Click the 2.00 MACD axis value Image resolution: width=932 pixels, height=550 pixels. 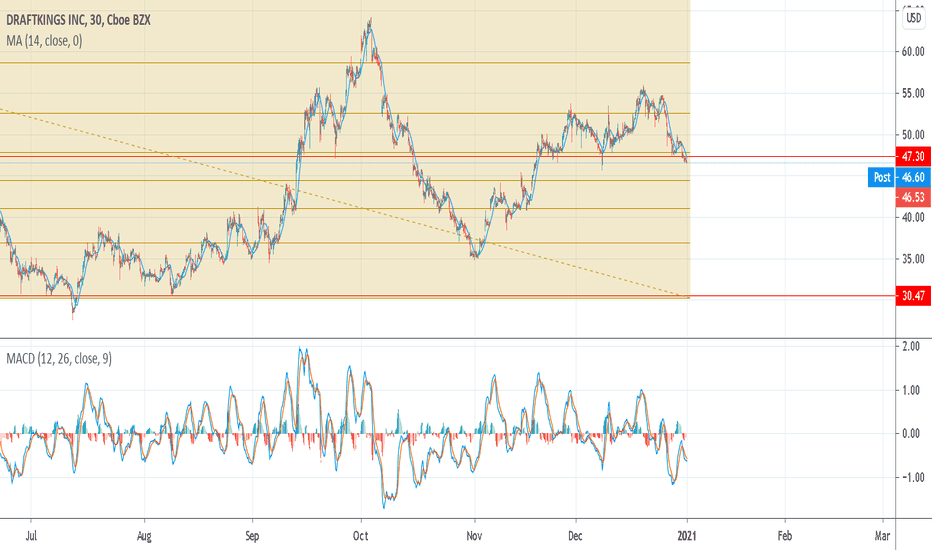tap(911, 347)
